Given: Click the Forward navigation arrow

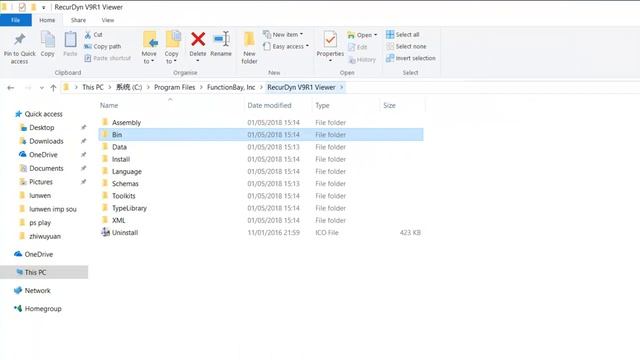Looking at the screenshot, I should pyautogui.click(x=28, y=87).
